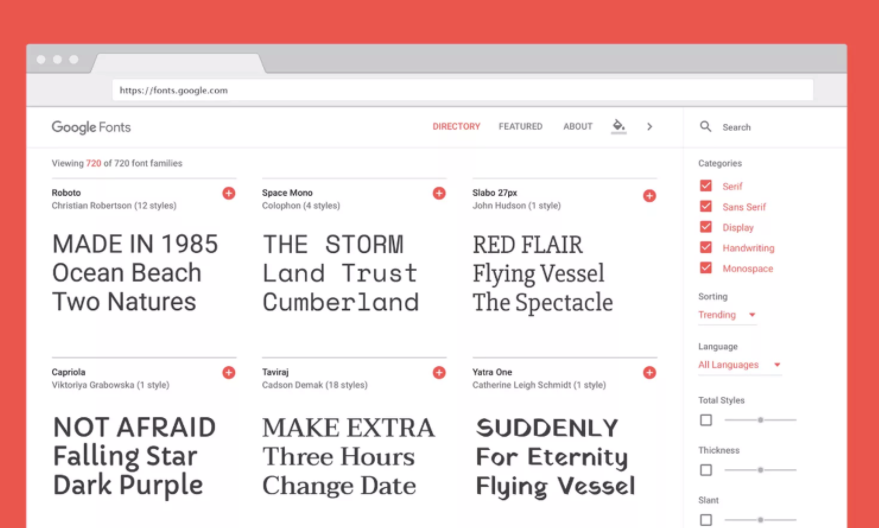Click the Categories heading
The height and width of the screenshot is (528, 879).
tap(720, 163)
